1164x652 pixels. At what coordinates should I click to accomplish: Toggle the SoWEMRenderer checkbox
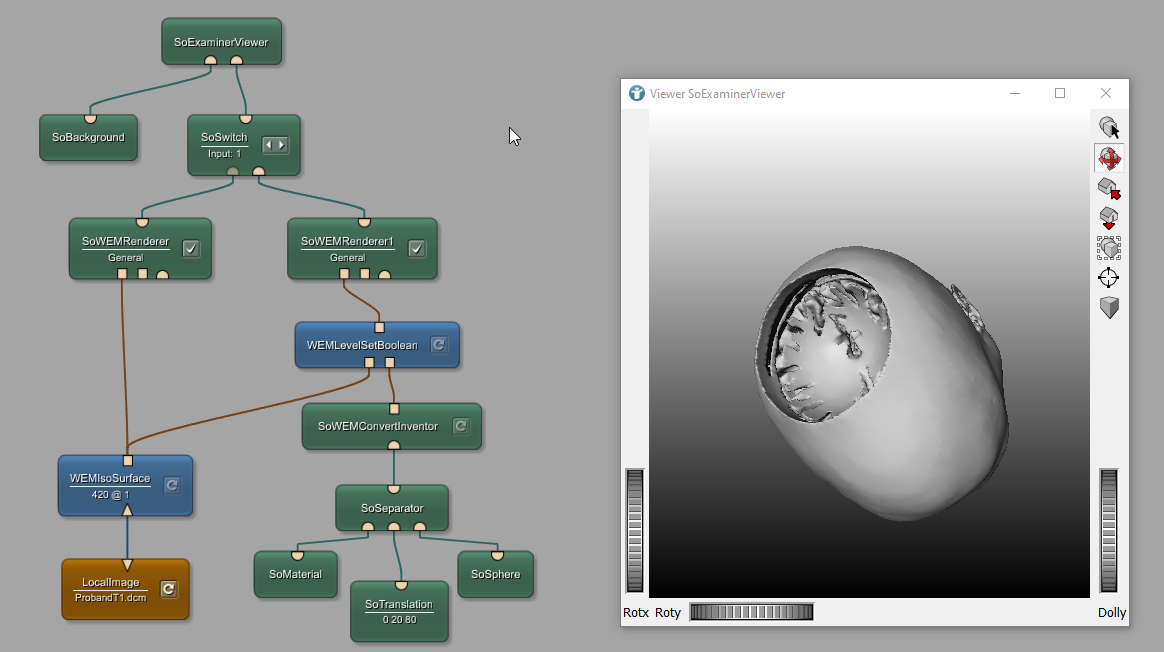tap(191, 249)
